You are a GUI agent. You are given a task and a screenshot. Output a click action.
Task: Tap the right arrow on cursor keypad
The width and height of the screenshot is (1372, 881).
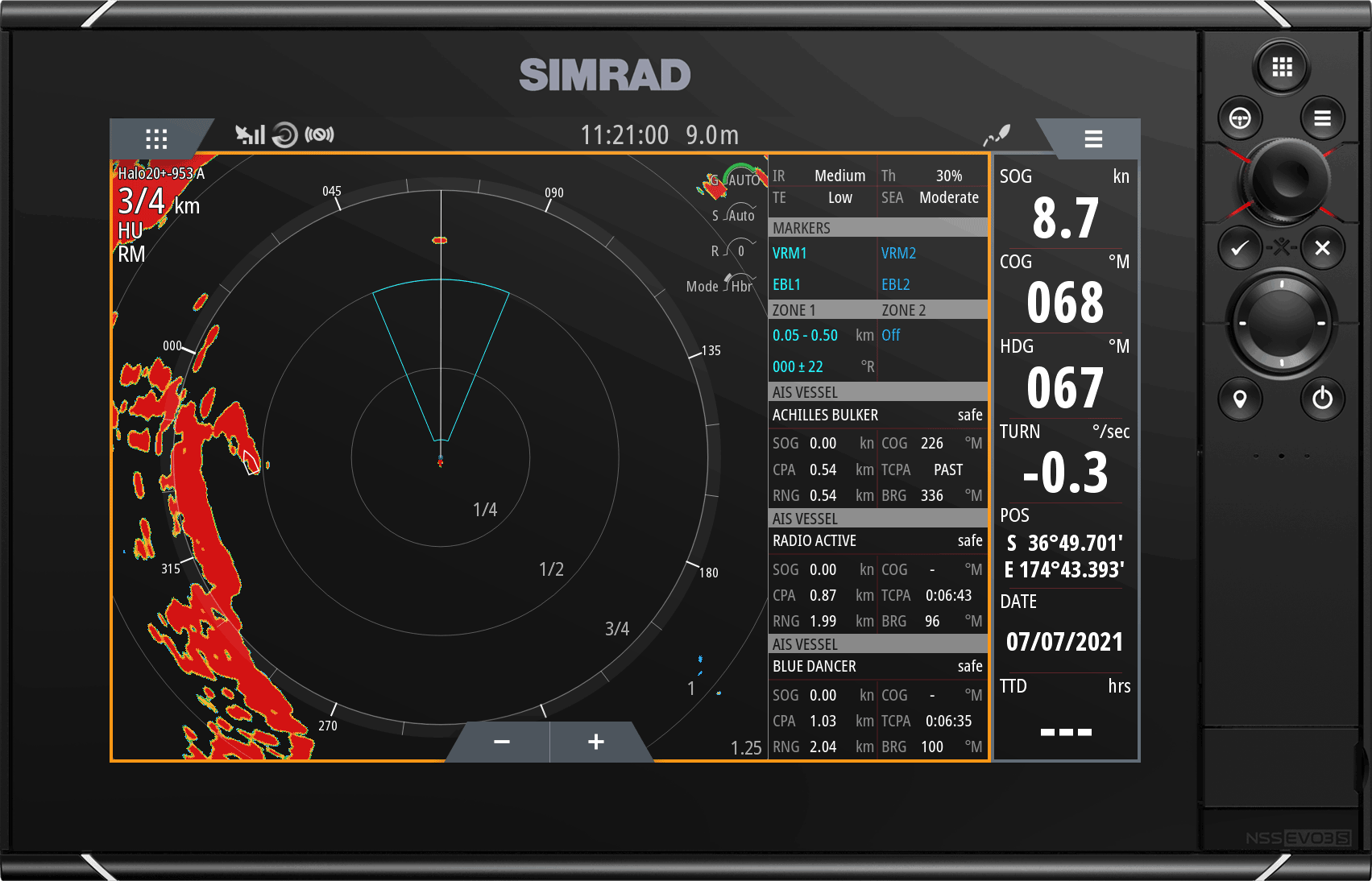1321,323
